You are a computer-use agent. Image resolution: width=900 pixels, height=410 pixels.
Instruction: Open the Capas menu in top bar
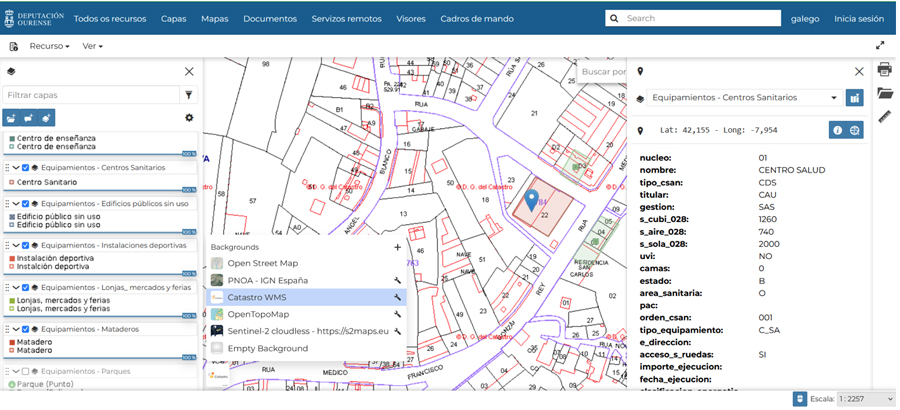pyautogui.click(x=173, y=19)
